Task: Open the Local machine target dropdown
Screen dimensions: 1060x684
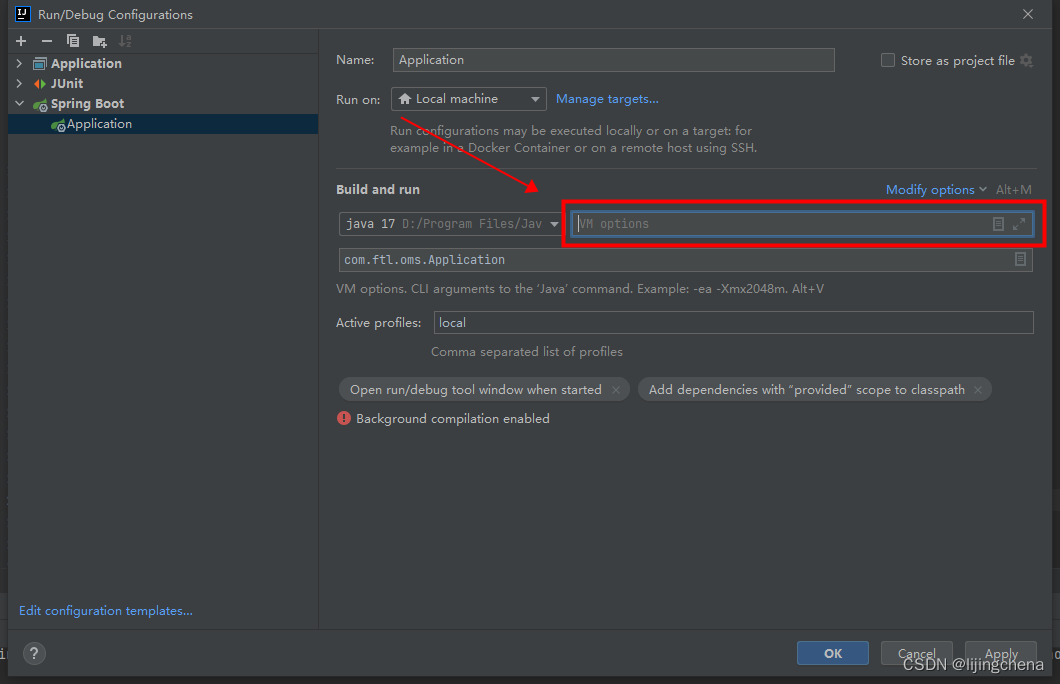Action: tap(536, 98)
